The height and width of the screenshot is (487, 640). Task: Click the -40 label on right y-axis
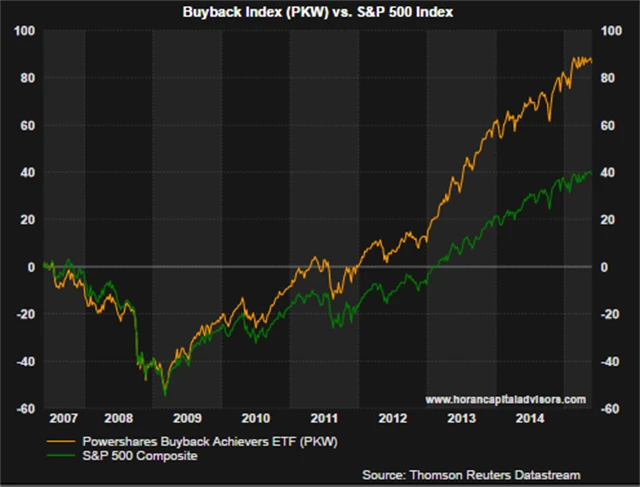pos(609,361)
